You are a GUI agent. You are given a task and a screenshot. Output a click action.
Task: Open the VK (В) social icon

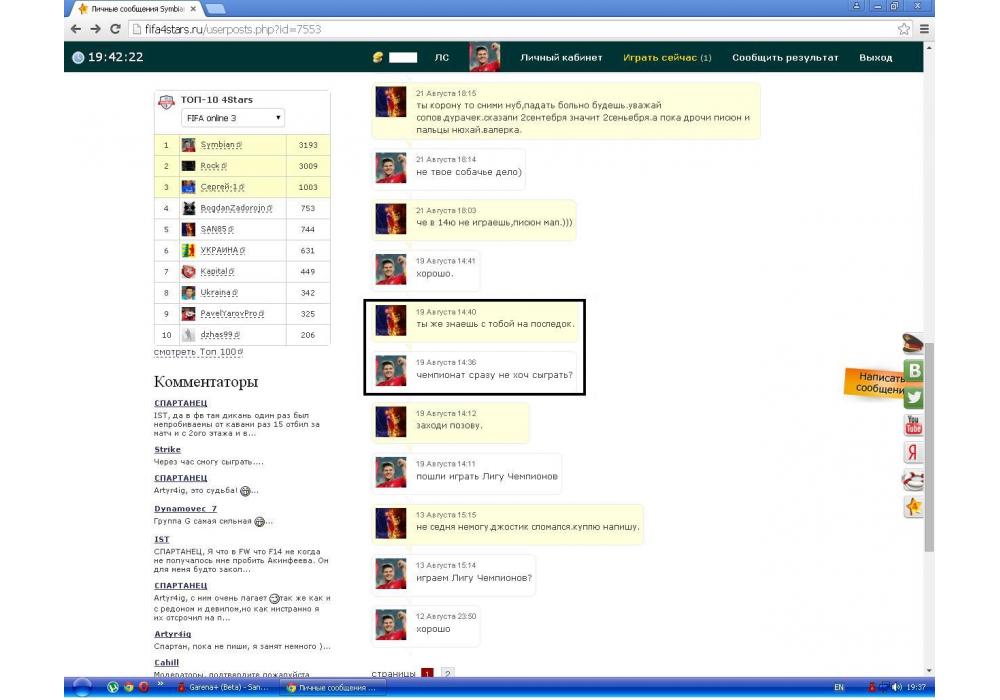[x=914, y=370]
